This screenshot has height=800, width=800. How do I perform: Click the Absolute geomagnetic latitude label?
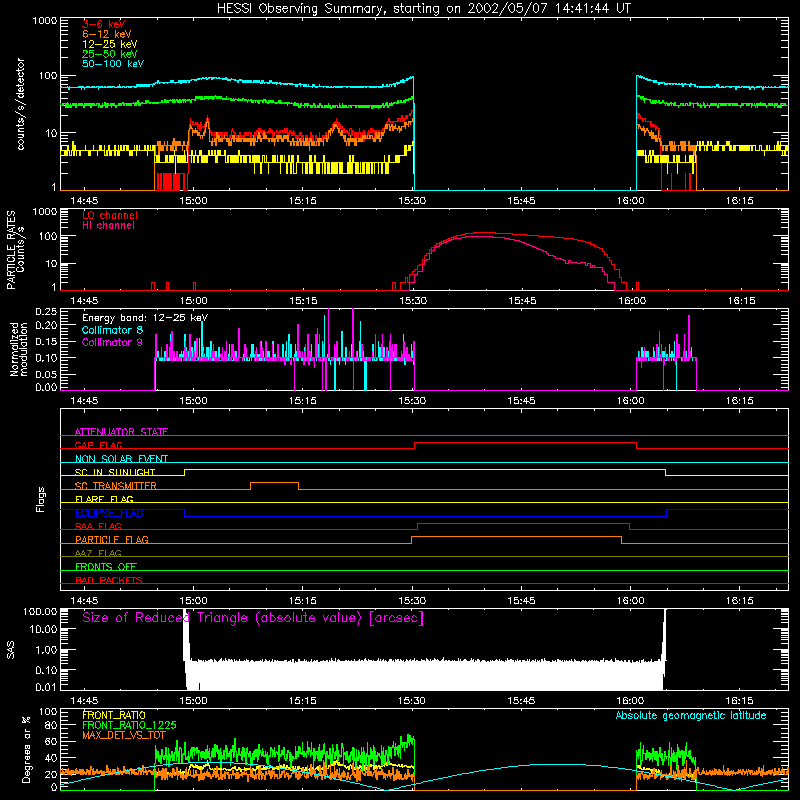pos(691,715)
